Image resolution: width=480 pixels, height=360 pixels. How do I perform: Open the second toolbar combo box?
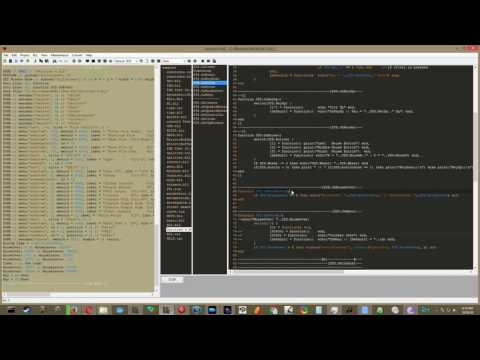174,61
